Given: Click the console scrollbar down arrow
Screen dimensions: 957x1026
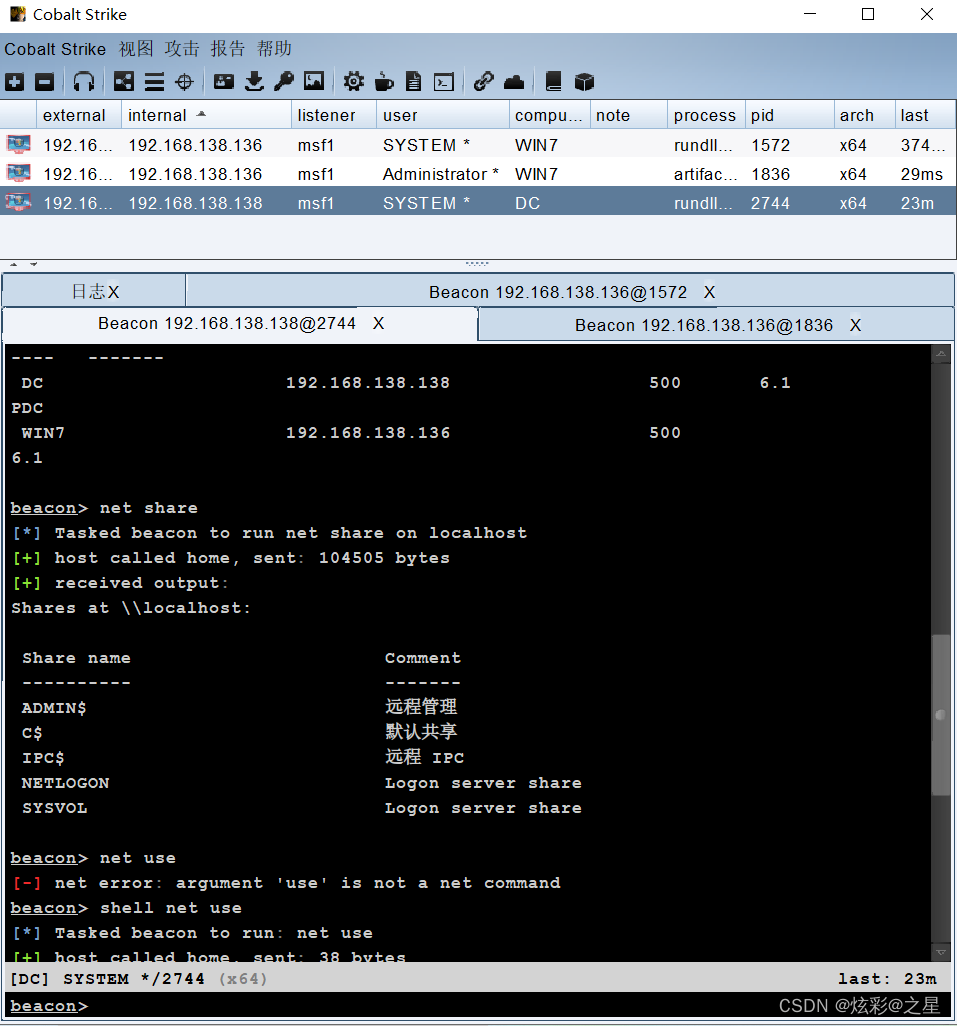Looking at the screenshot, I should [941, 953].
